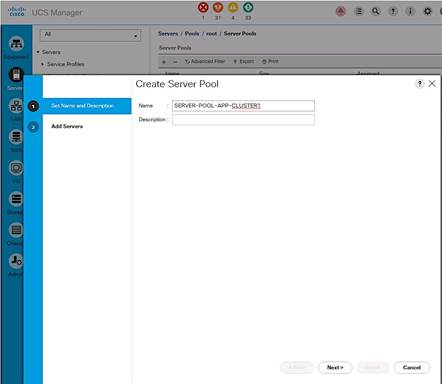Click the Name input field
This screenshot has height=384, width=442.
click(x=243, y=106)
